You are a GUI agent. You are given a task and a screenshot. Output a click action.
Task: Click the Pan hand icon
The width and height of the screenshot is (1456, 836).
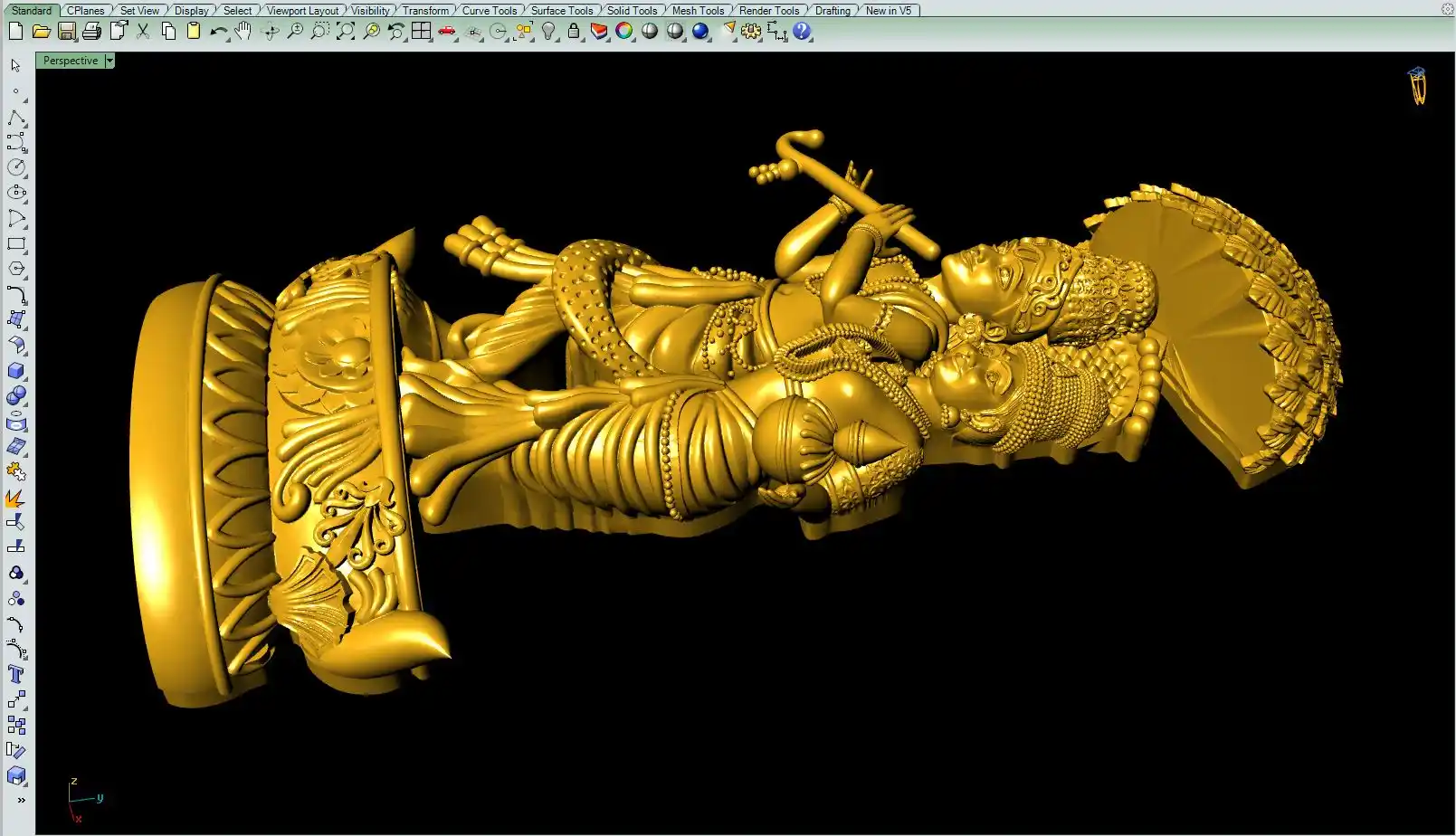coord(243,32)
